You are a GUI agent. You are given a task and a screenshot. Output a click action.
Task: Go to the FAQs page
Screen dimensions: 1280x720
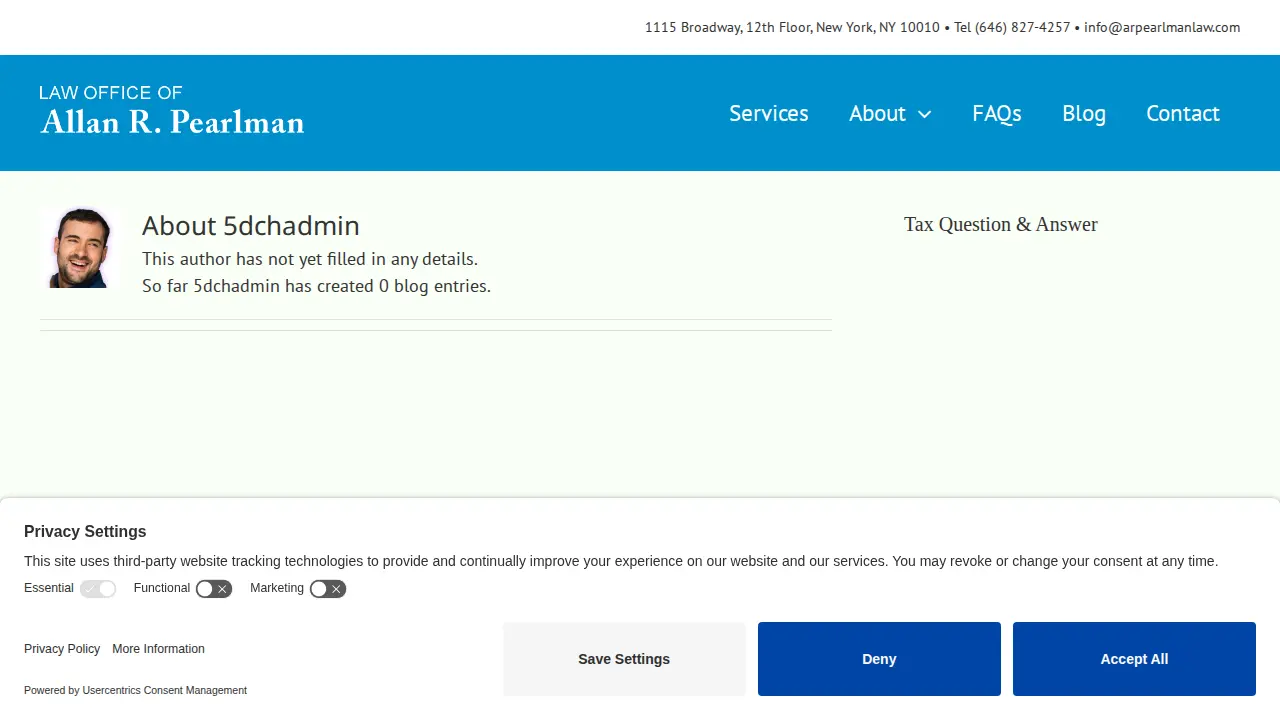click(997, 113)
